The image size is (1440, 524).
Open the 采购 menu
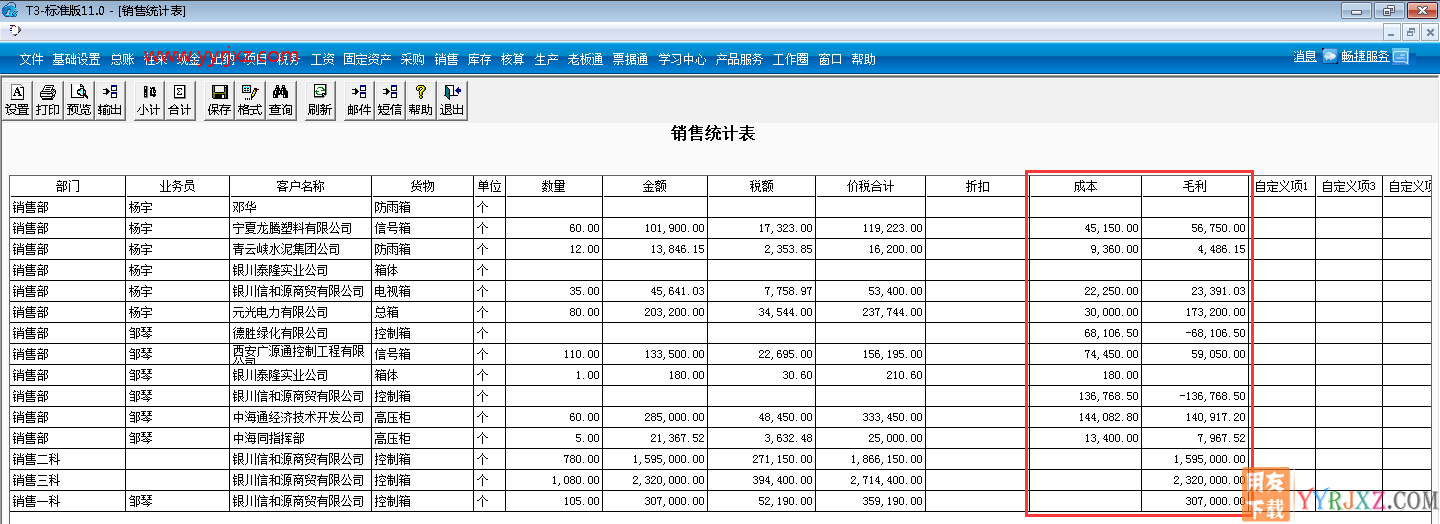pos(412,59)
